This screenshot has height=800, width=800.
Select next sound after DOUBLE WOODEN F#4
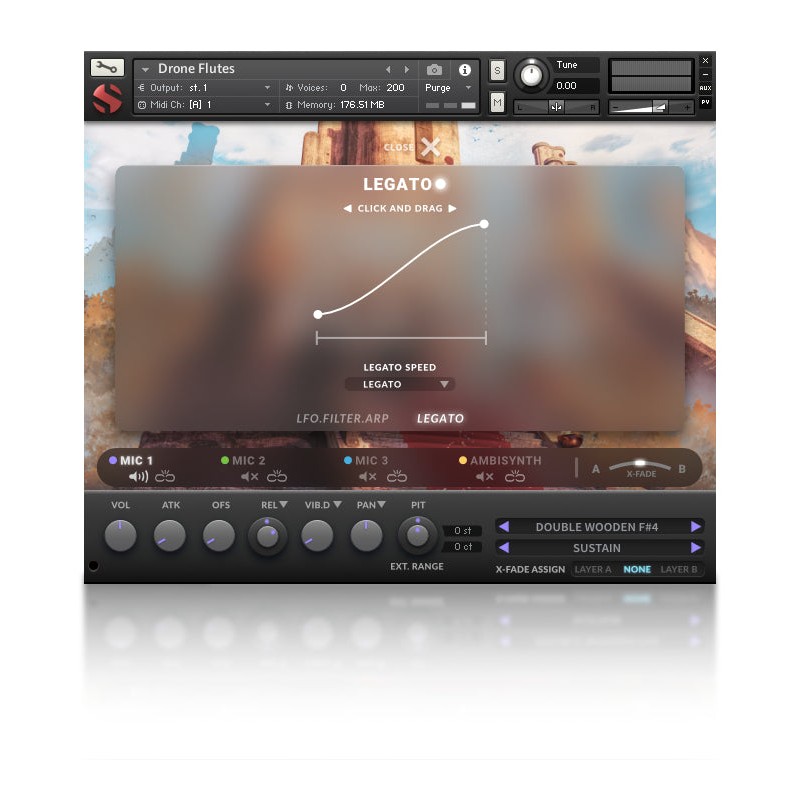tap(696, 527)
